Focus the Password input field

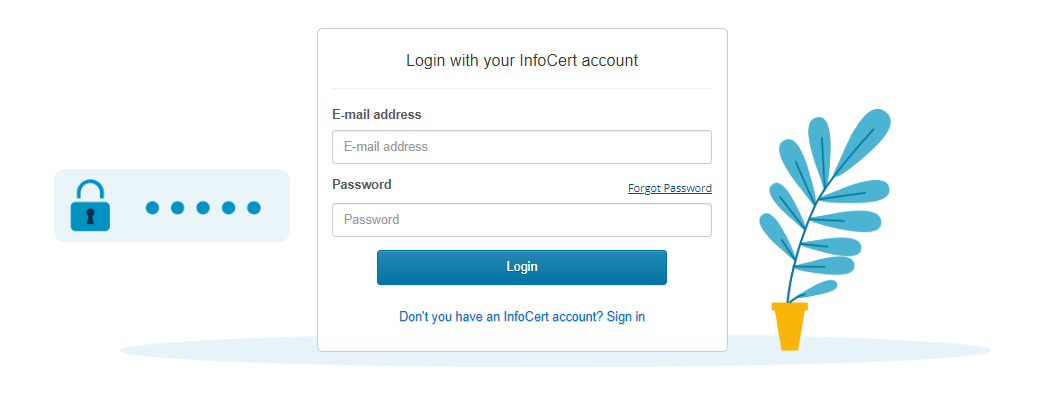coord(522,220)
